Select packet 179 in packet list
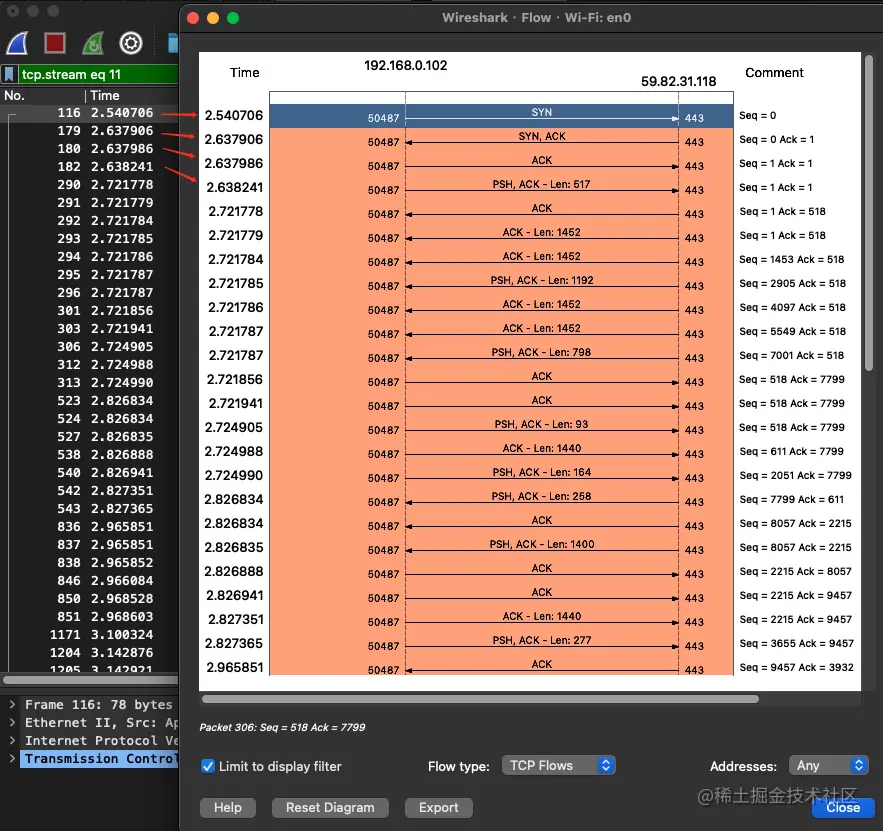Viewport: 883px width, 831px height. click(x=90, y=131)
